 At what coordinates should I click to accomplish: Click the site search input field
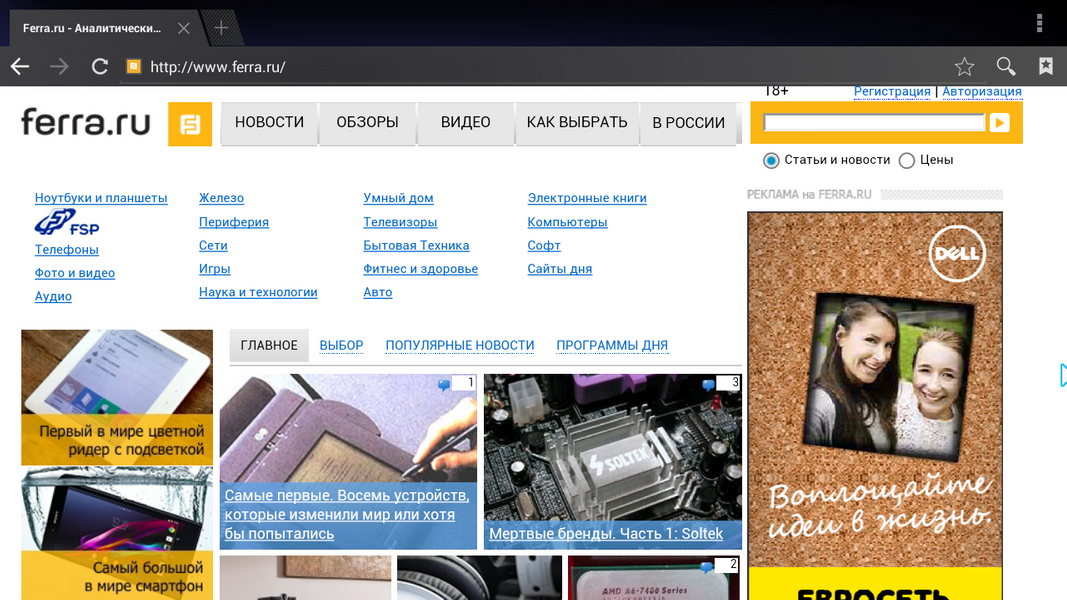[874, 123]
